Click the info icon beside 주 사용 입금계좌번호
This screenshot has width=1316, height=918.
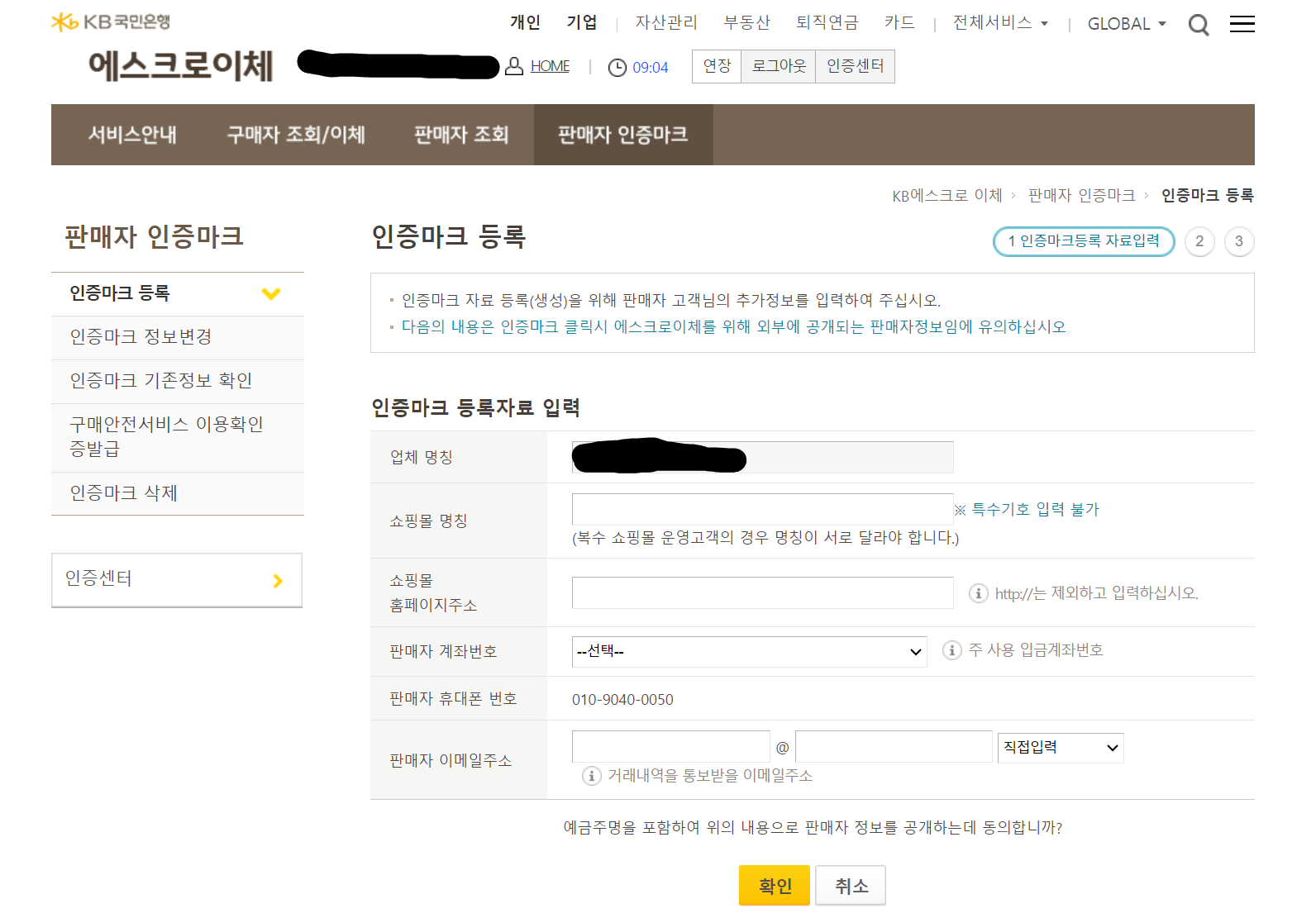pos(952,650)
